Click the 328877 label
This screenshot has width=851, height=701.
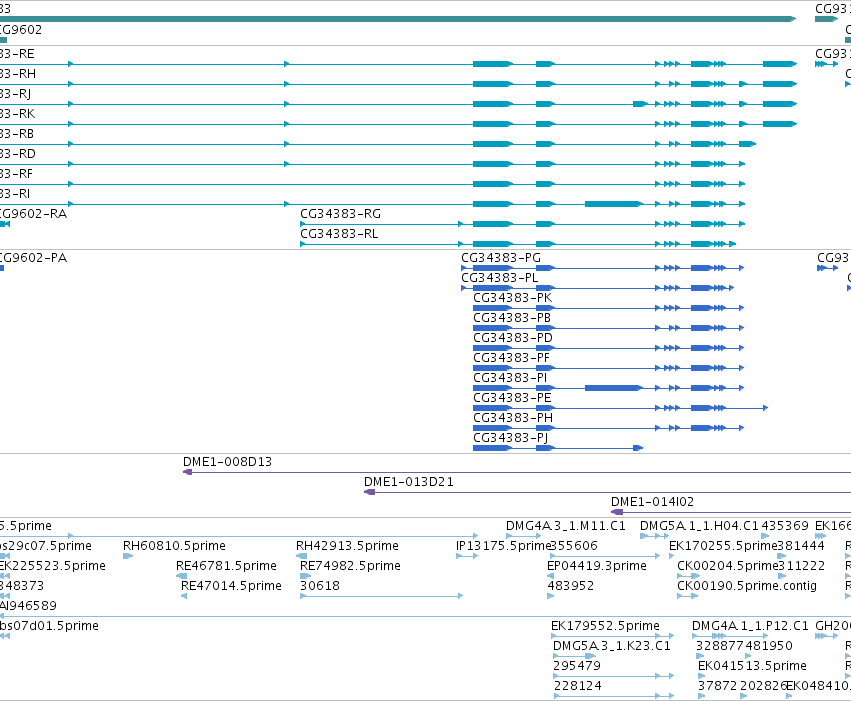720,646
